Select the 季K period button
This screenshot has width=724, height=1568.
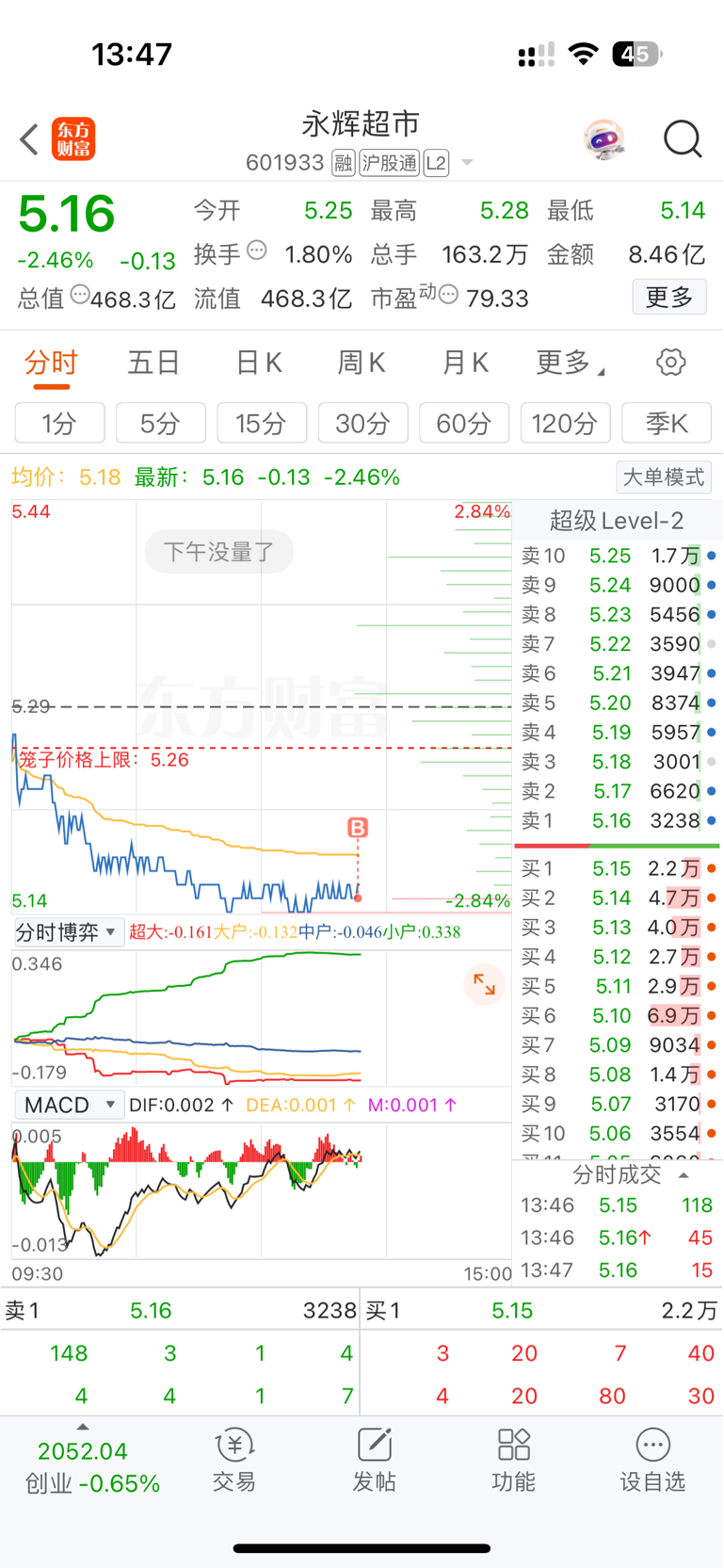click(x=667, y=423)
